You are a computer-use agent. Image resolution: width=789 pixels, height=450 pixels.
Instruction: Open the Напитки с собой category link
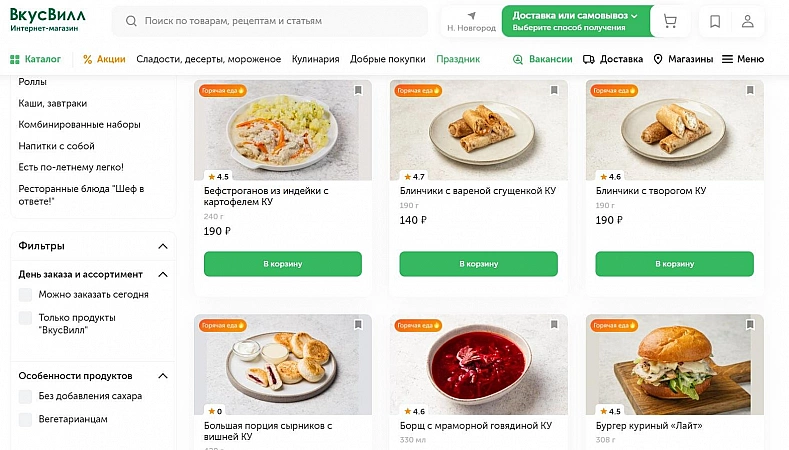pyautogui.click(x=57, y=146)
